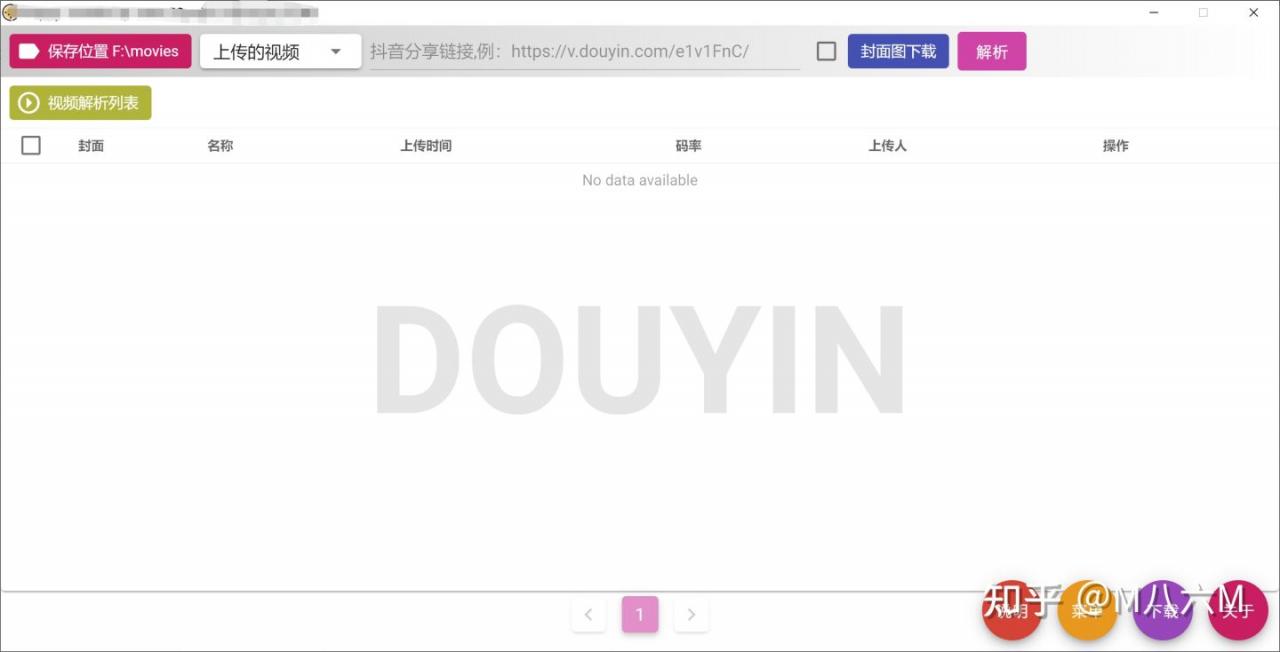Click the 名称 column header
Image resolution: width=1280 pixels, height=652 pixels.
pyautogui.click(x=220, y=146)
